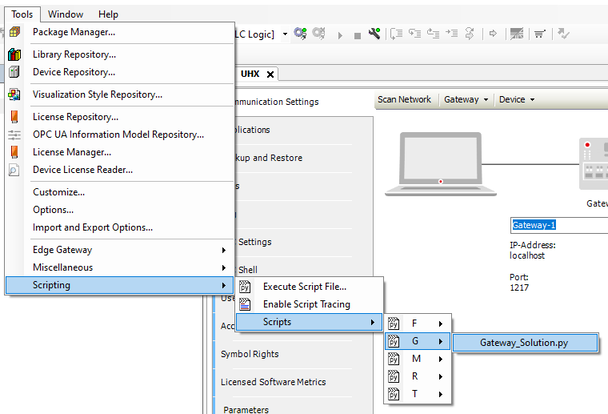Click the Execute Script File icon
Screen dimensions: 608x414
coord(245,287)
